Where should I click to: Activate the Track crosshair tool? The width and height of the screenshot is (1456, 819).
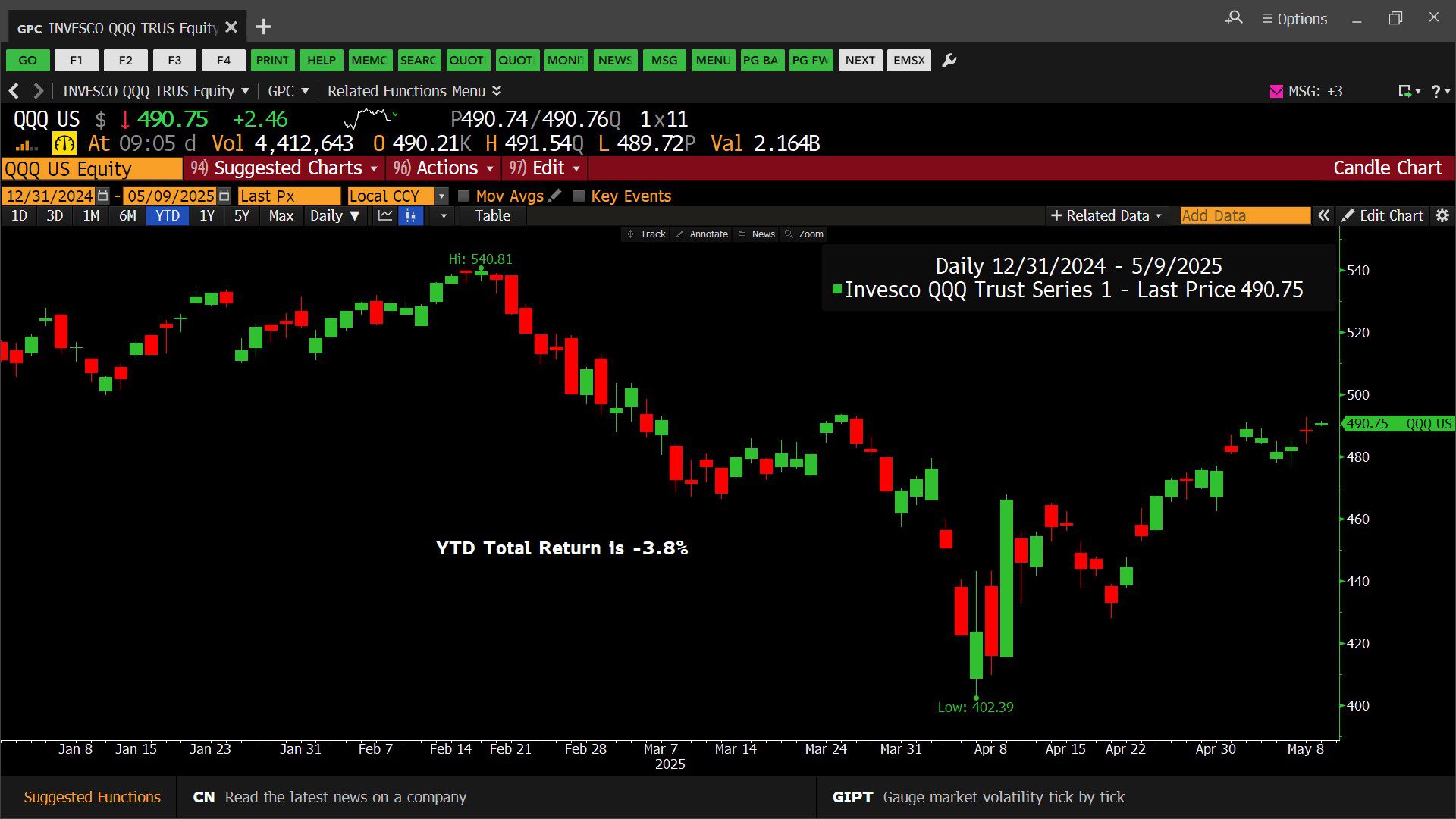point(645,234)
